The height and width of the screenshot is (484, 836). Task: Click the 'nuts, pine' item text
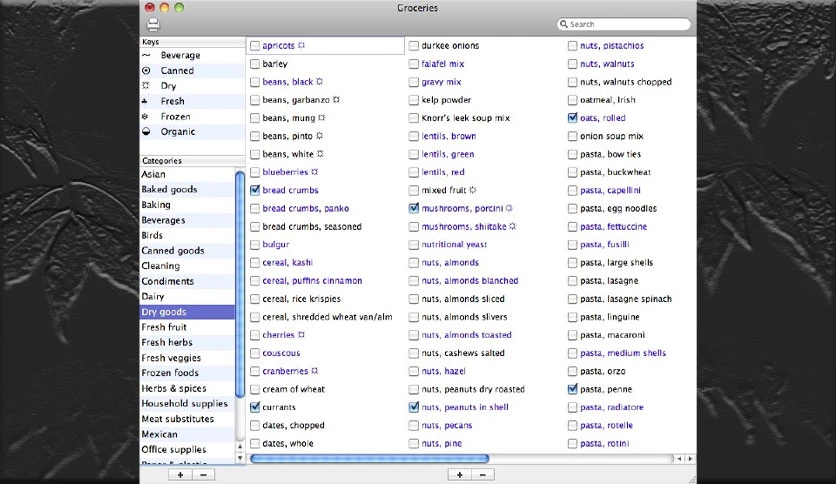coord(441,443)
